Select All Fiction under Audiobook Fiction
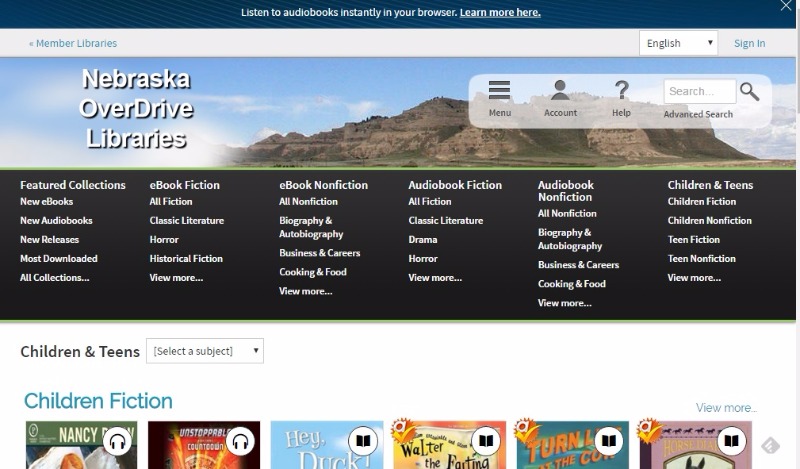This screenshot has height=469, width=800. coord(430,202)
